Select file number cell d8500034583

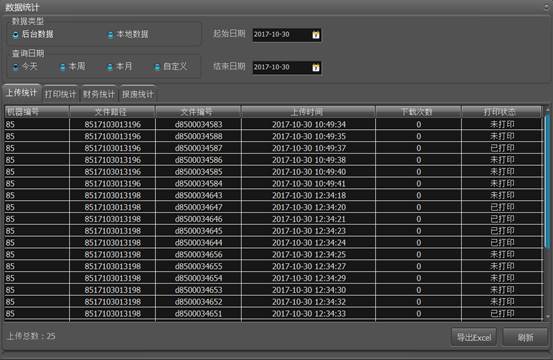199,124
